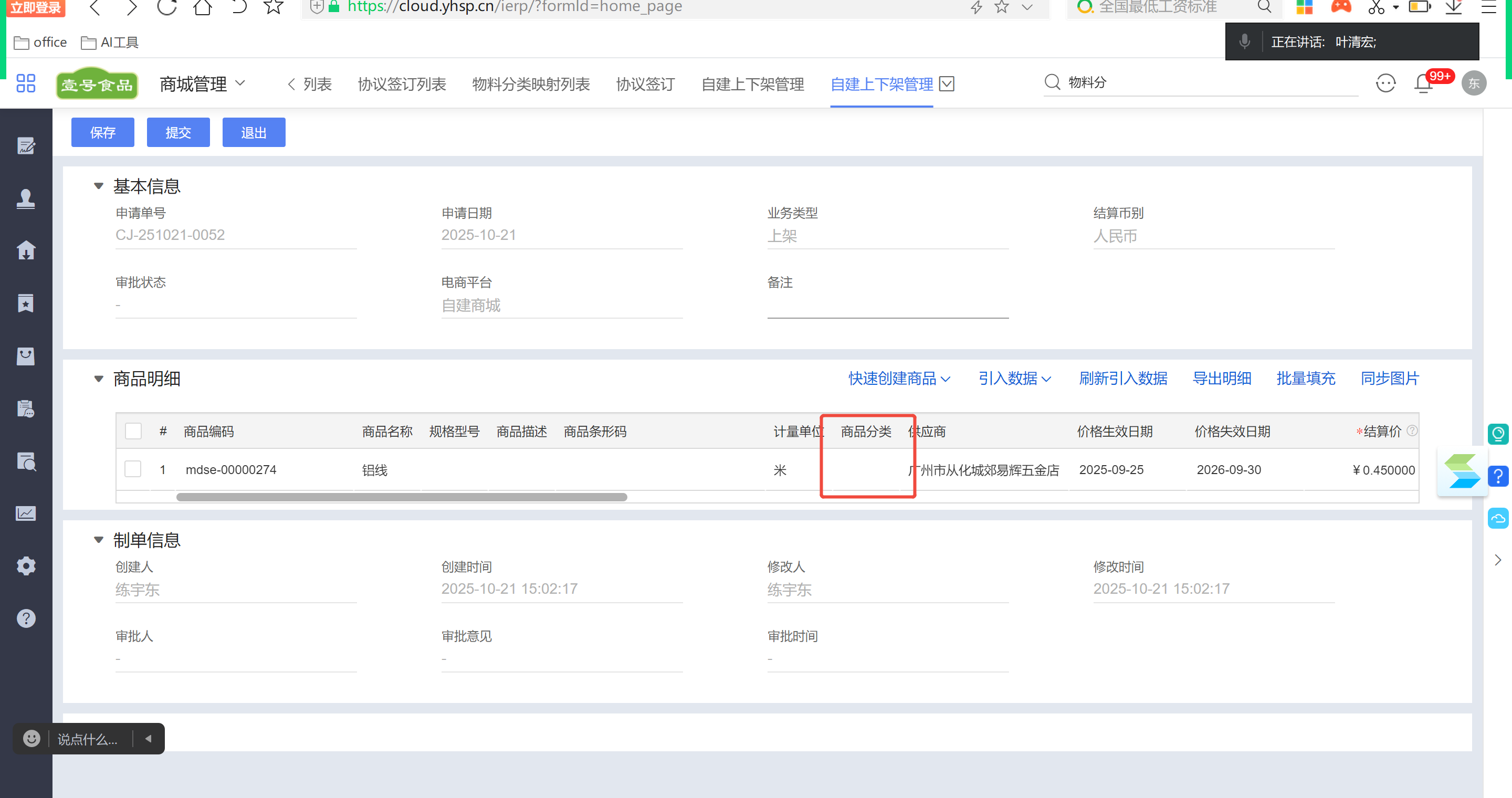Click the notification bell icon
Screen dimensions: 1512x798
pos(1423,84)
